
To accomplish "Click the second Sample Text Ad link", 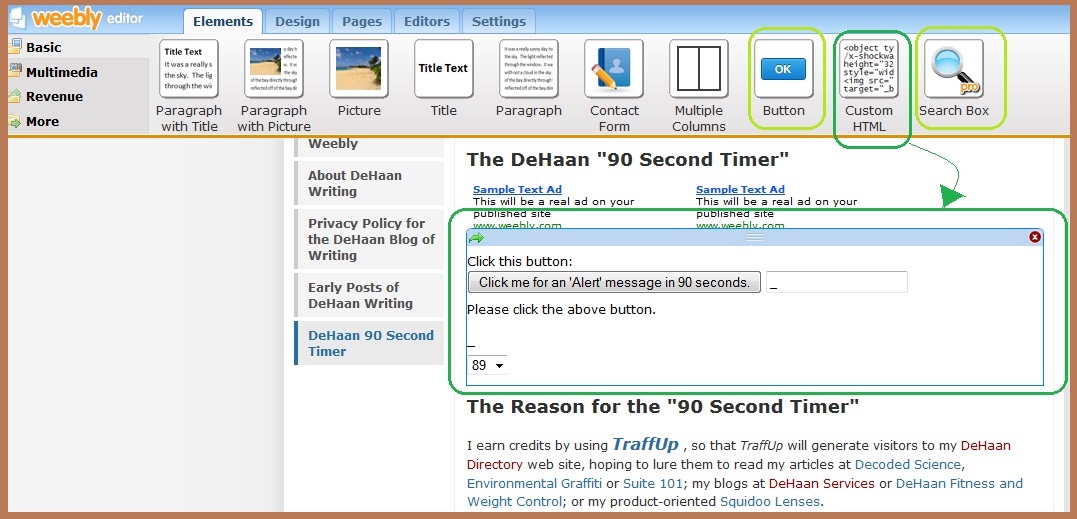I will (x=740, y=189).
